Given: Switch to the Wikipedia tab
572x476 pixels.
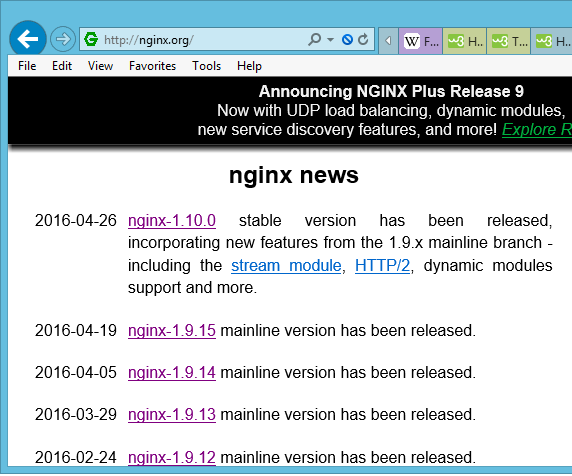Looking at the screenshot, I should pos(420,41).
